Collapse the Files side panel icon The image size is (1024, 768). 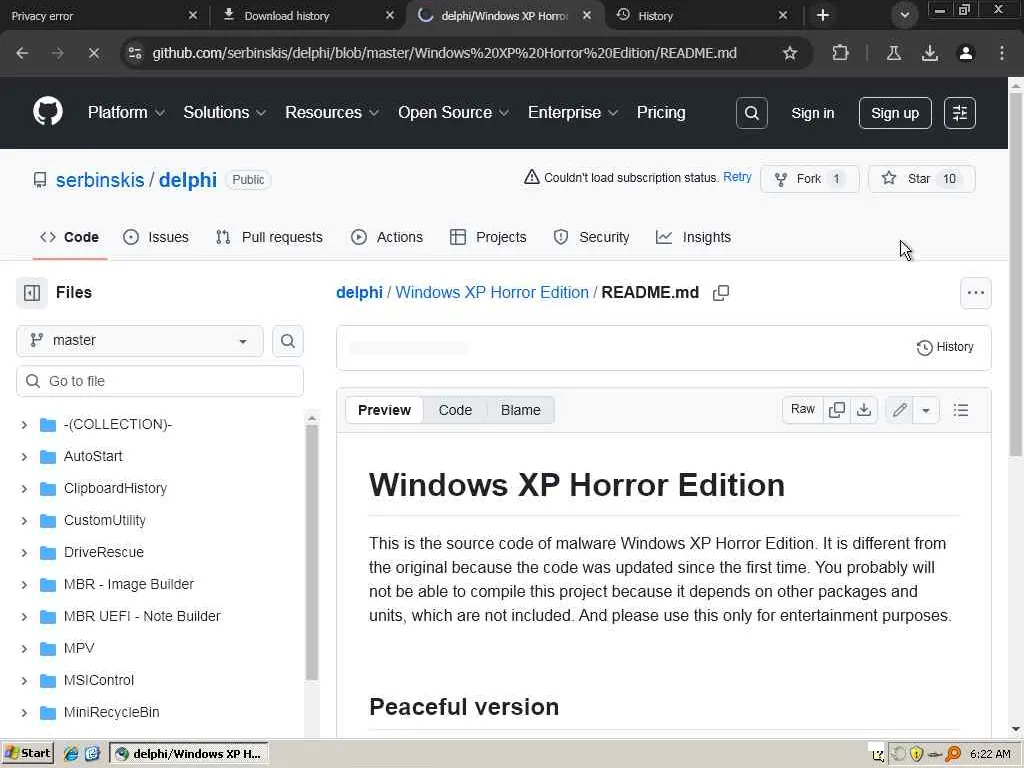coord(32,293)
